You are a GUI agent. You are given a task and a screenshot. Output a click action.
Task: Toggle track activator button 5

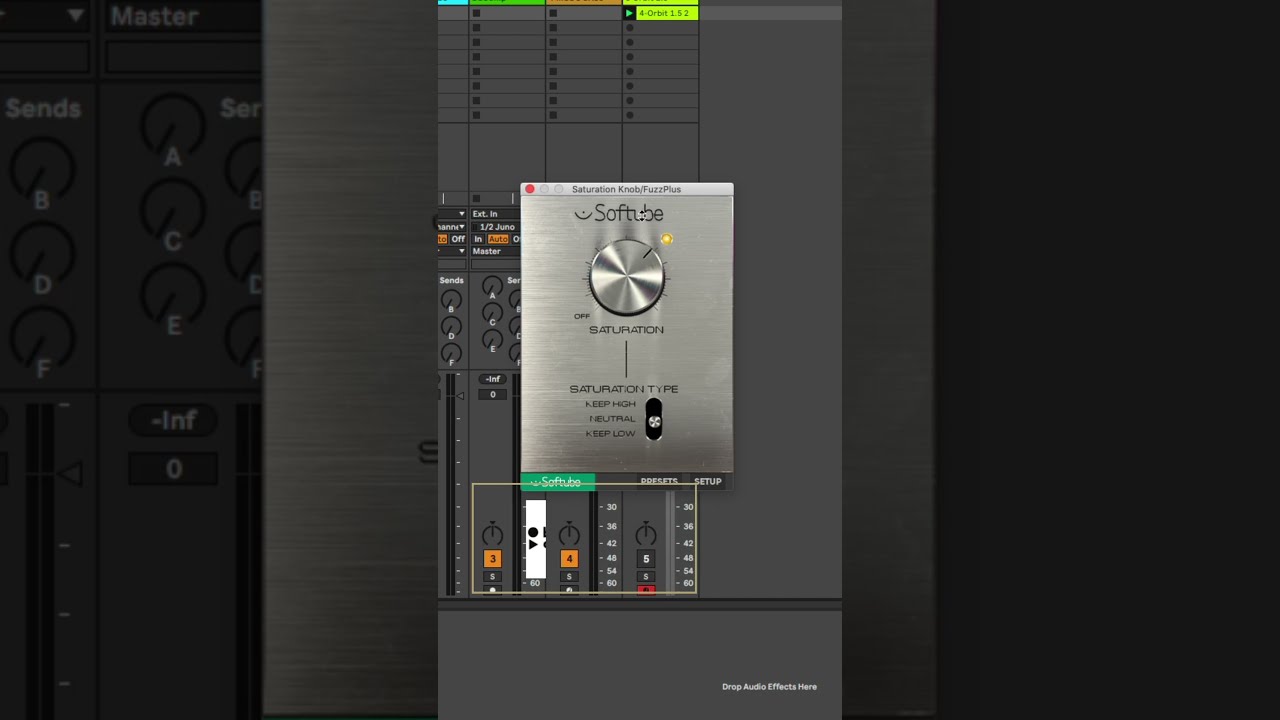click(646, 559)
